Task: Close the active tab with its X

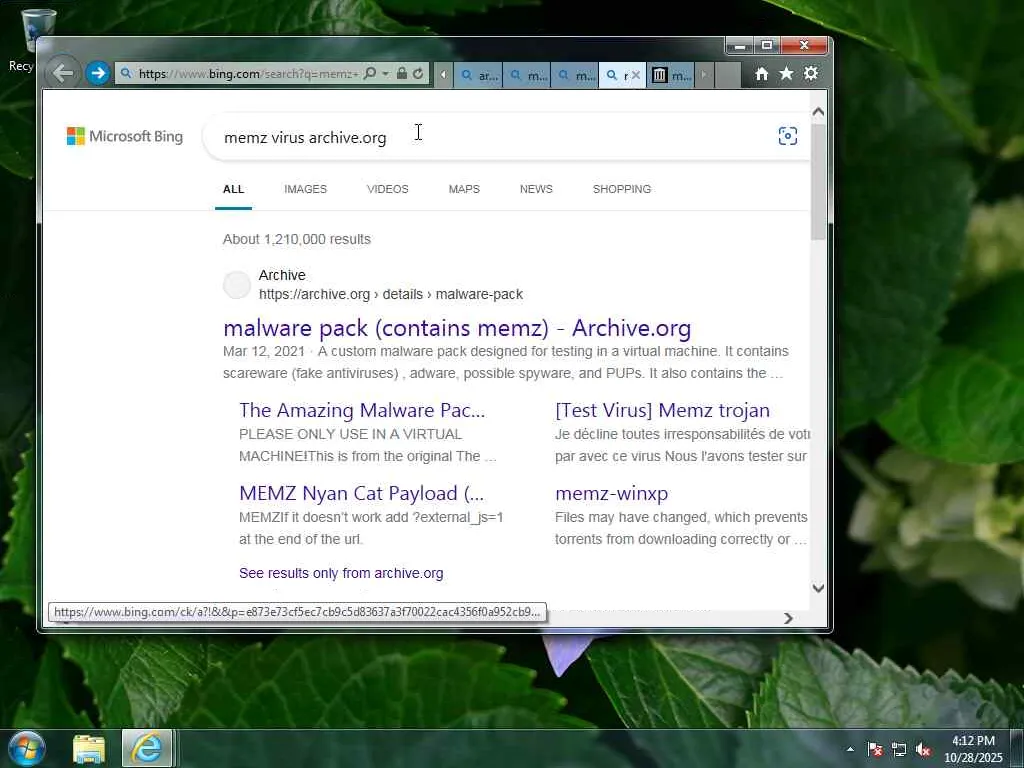Action: tap(635, 75)
